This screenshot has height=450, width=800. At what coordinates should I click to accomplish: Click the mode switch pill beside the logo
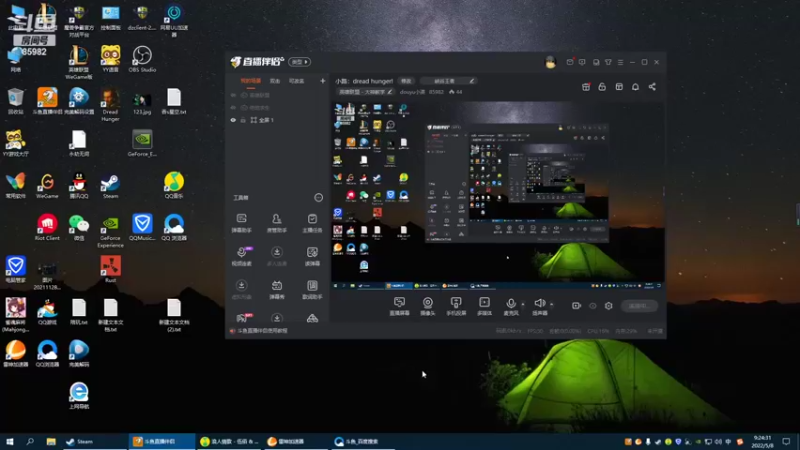coord(299,62)
